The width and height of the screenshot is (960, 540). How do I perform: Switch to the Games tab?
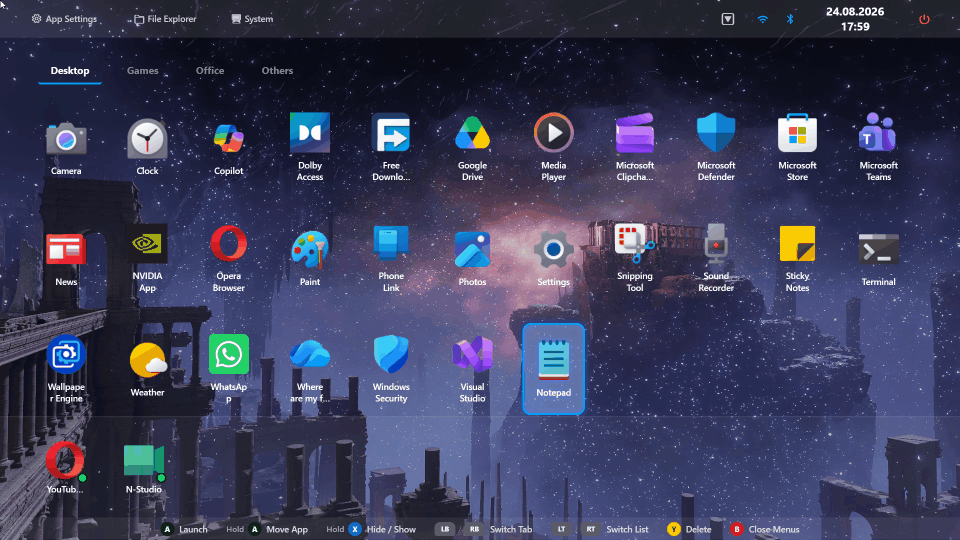click(143, 70)
